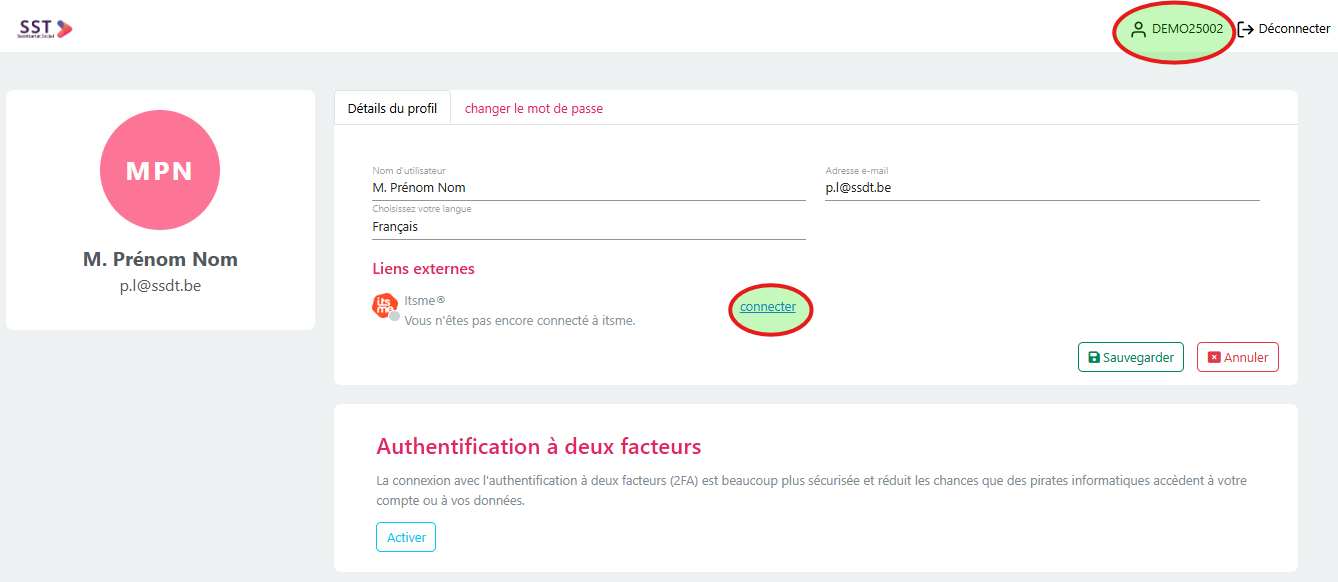Click the Déconnecter text link
Screen dimensions: 1338x582
pos(1294,29)
